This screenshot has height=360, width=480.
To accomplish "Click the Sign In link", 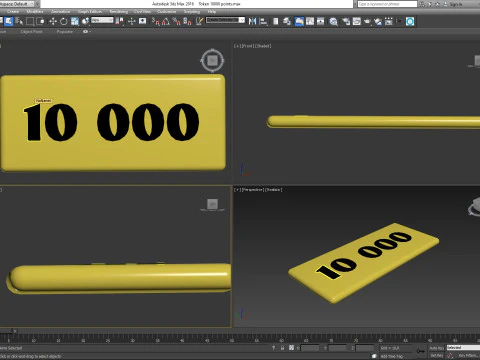I will coord(455,4).
